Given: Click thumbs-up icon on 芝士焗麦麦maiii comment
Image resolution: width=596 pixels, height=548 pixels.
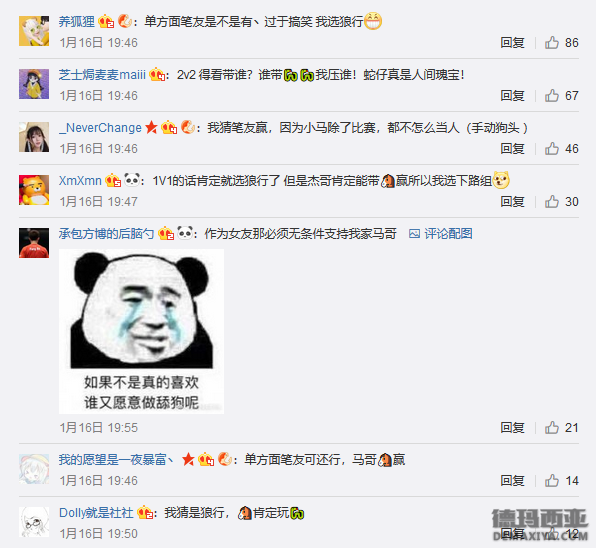Looking at the screenshot, I should point(552,95).
